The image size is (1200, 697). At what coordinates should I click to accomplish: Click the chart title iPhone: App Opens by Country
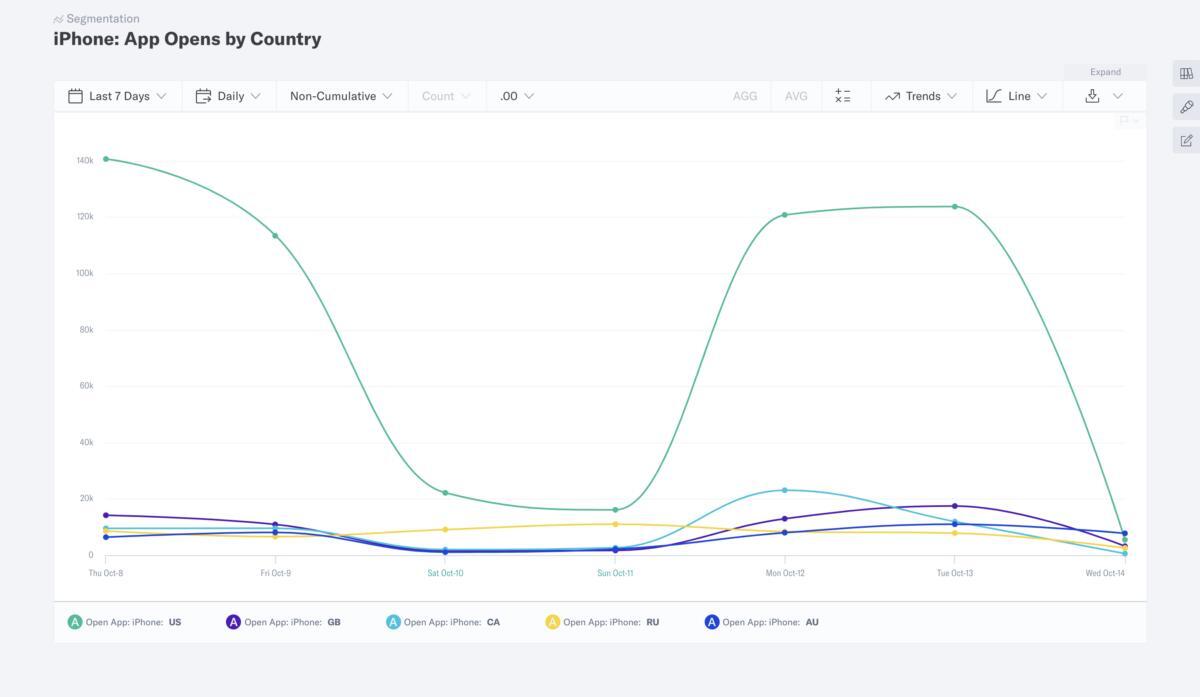[x=187, y=39]
